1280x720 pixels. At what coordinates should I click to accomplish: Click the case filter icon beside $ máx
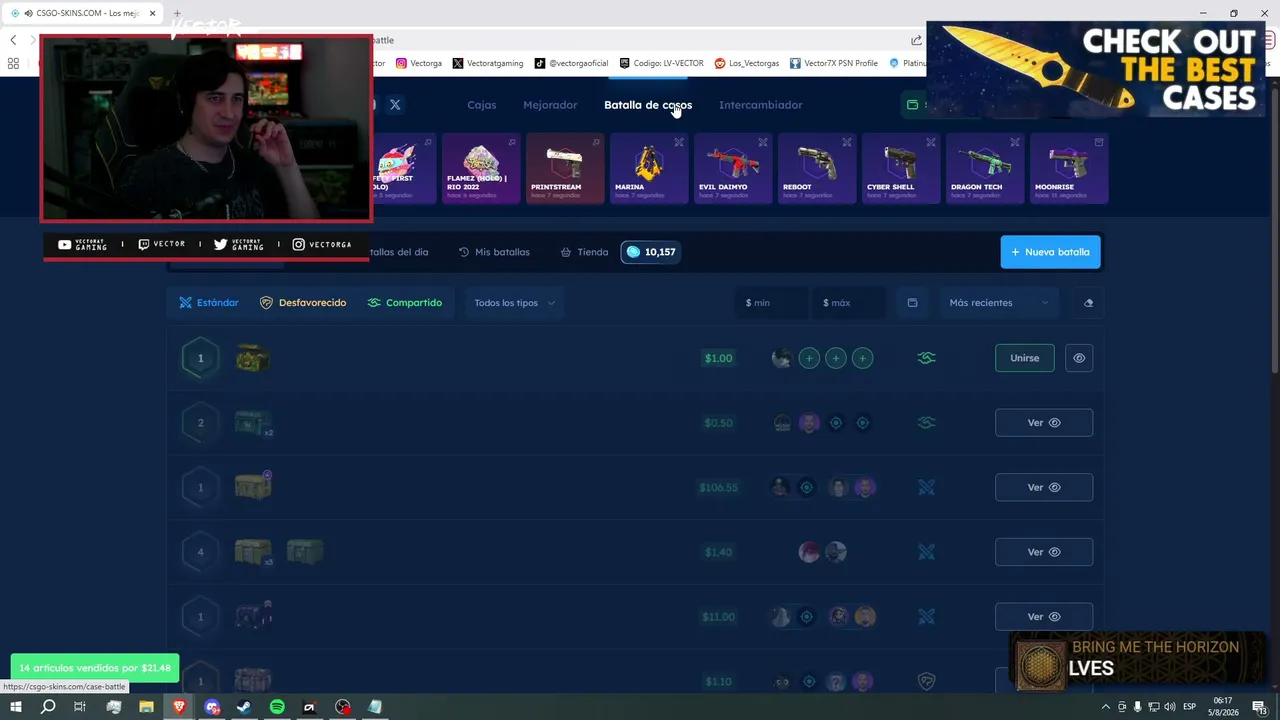coord(912,303)
